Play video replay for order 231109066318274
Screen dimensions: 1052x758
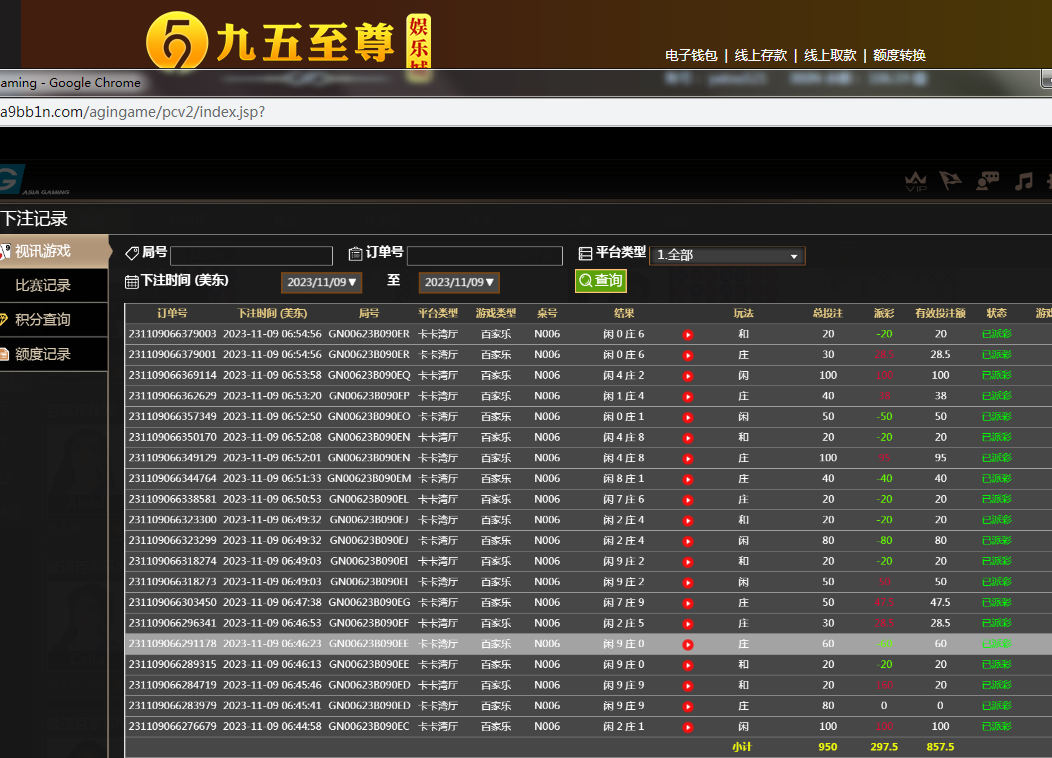688,562
